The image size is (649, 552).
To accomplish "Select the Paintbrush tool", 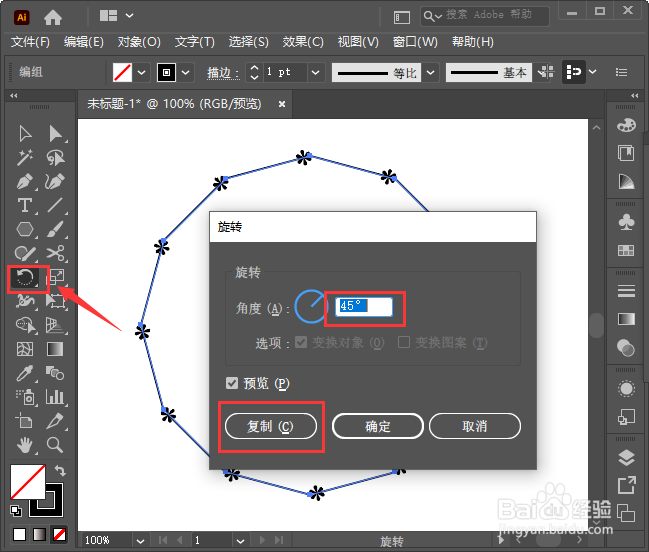I will 55,229.
